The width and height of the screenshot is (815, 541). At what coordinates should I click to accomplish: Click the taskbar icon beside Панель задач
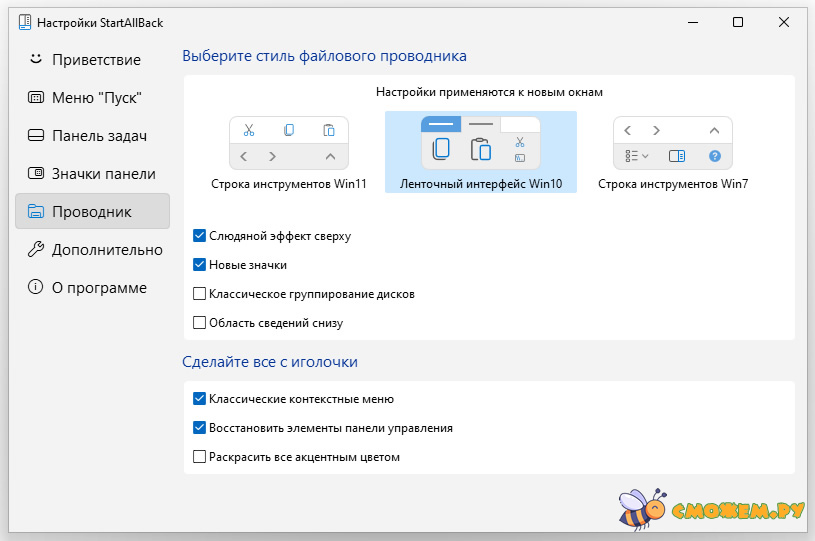pos(35,135)
